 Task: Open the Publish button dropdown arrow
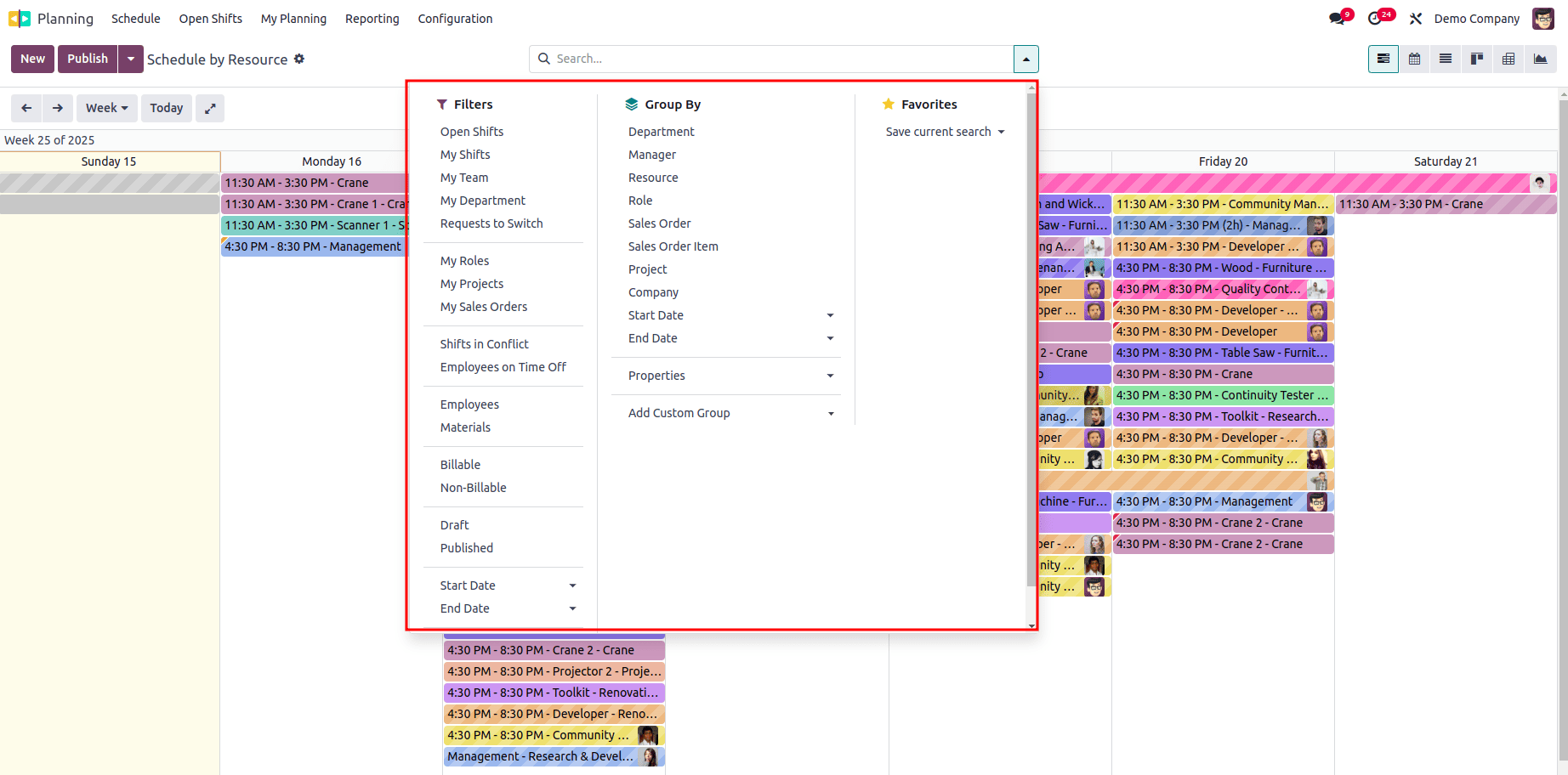(x=130, y=59)
